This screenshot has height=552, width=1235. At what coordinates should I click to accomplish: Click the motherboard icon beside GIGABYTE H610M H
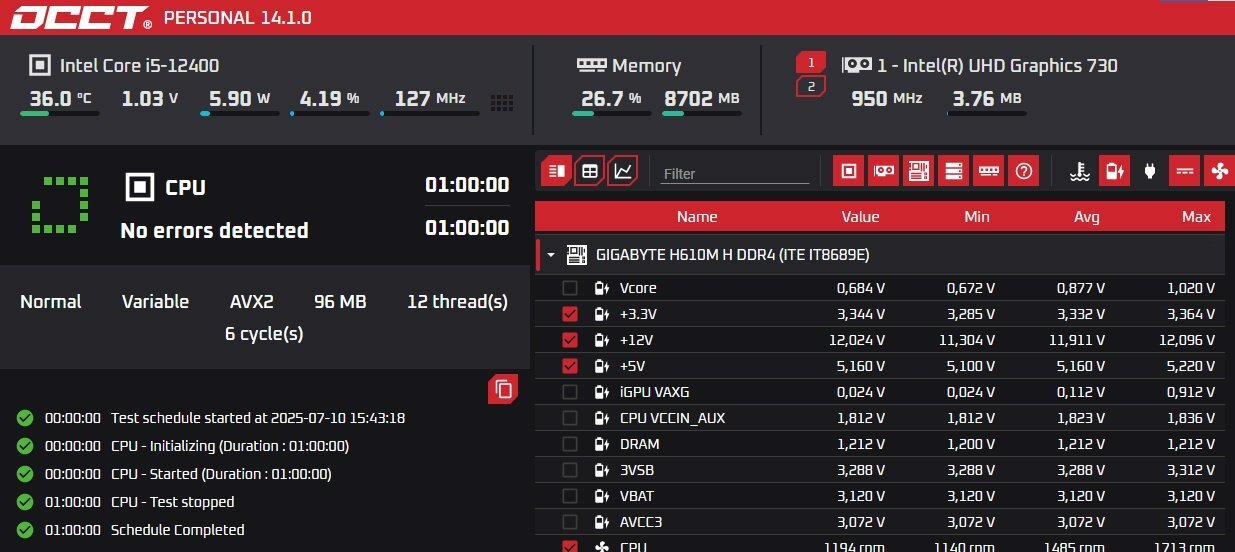(x=577, y=255)
